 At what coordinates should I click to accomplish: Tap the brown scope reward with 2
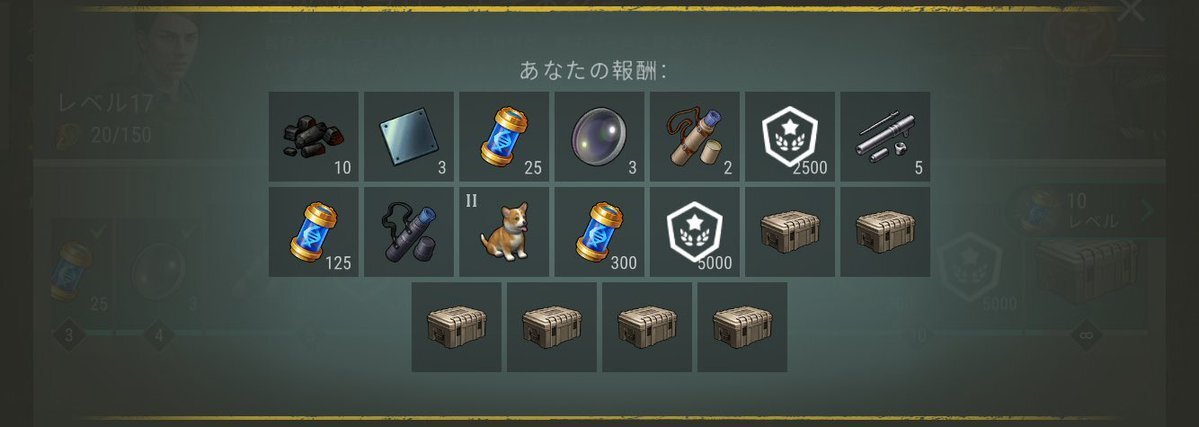point(694,137)
